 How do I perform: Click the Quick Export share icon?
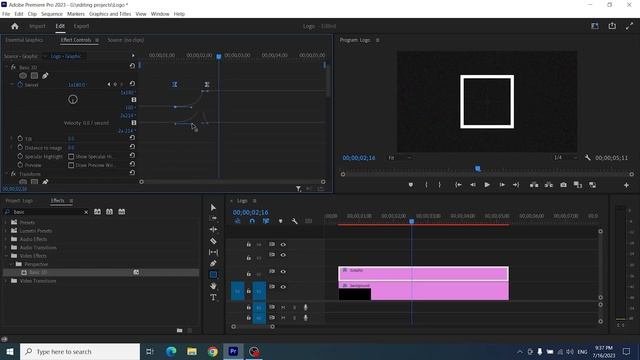[x=612, y=26]
